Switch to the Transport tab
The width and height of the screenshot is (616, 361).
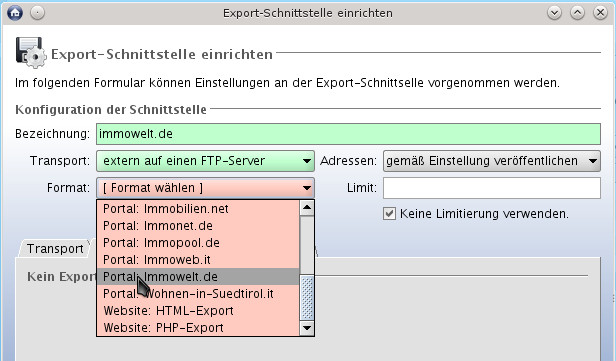pos(55,249)
